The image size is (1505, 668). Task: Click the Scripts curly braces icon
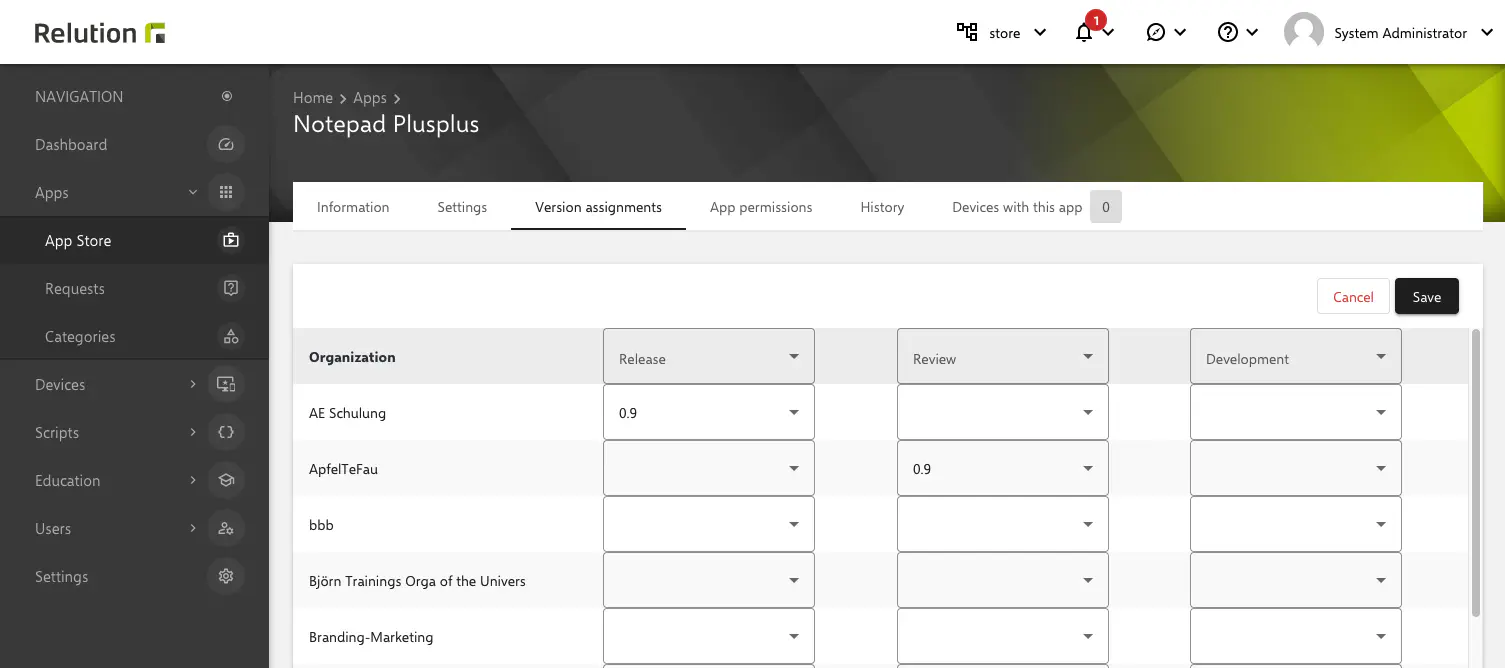click(226, 433)
